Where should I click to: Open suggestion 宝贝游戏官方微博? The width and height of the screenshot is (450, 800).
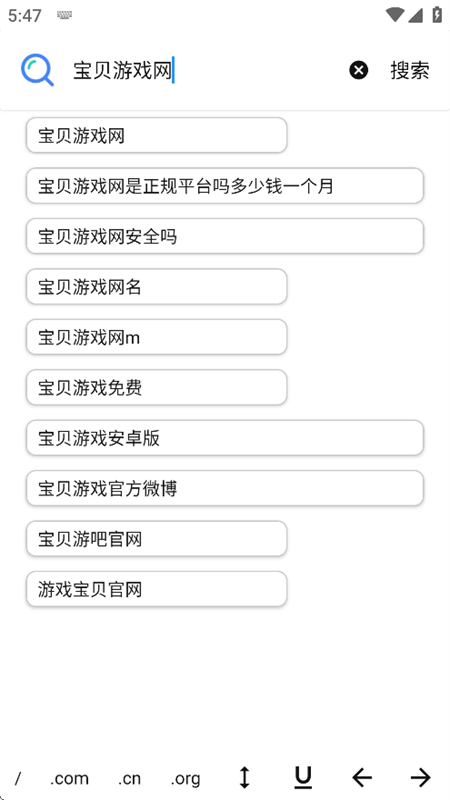pyautogui.click(x=225, y=488)
